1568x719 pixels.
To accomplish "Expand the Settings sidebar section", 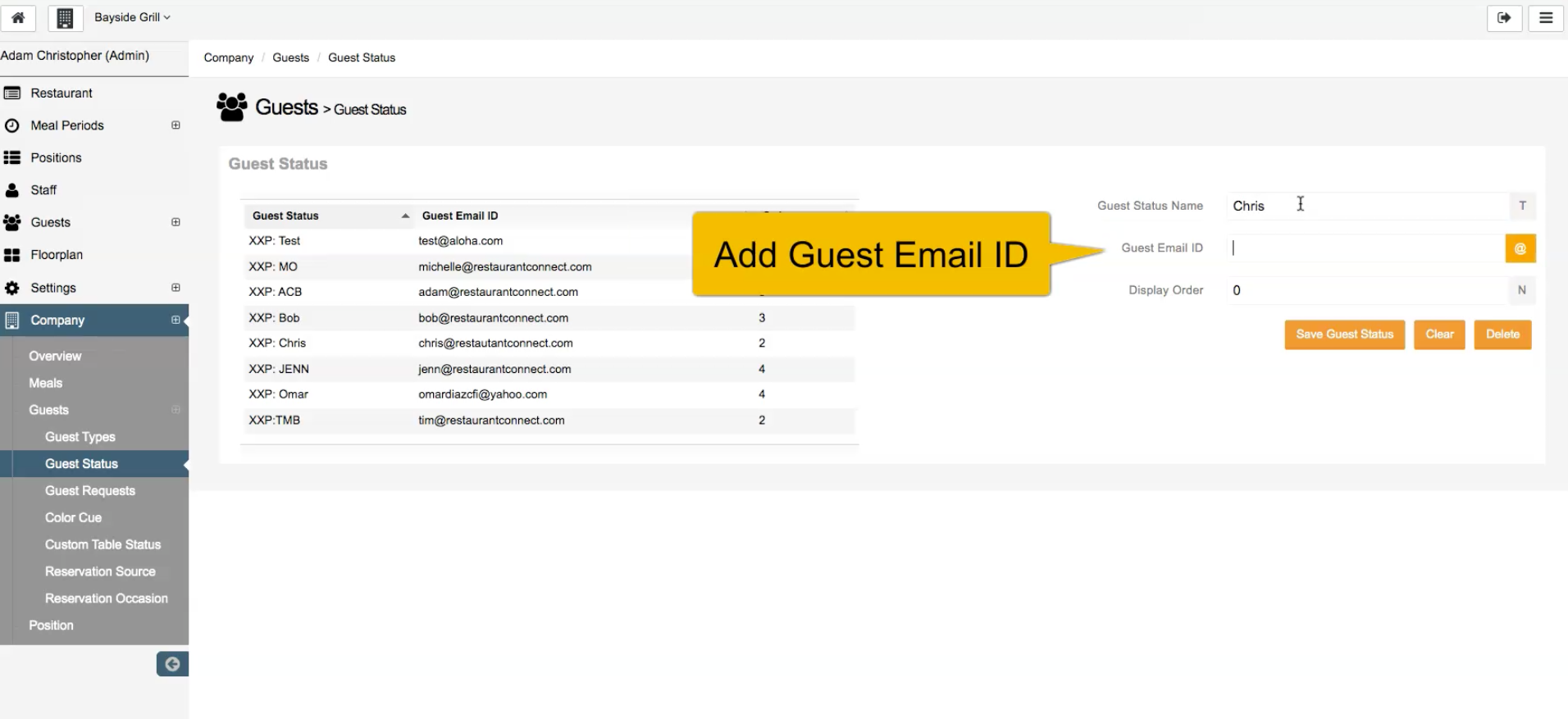I will coord(175,288).
